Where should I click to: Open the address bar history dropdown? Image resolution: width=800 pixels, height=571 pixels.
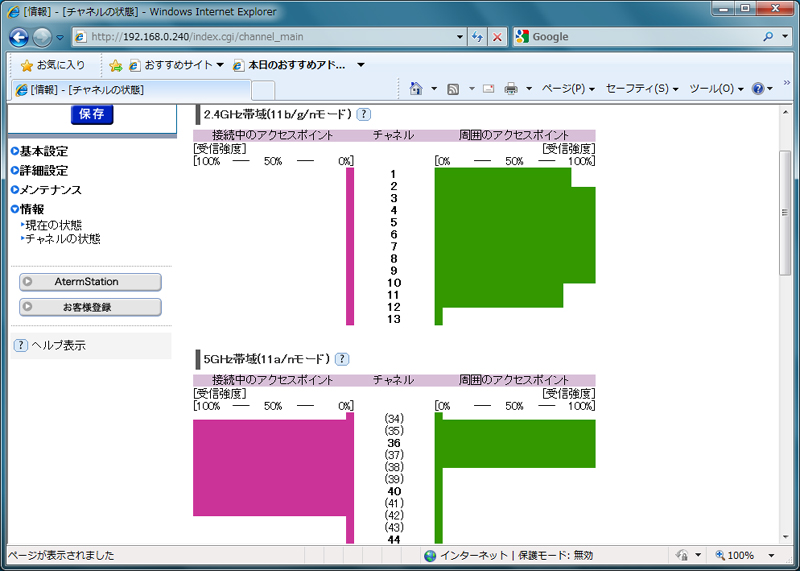point(460,37)
